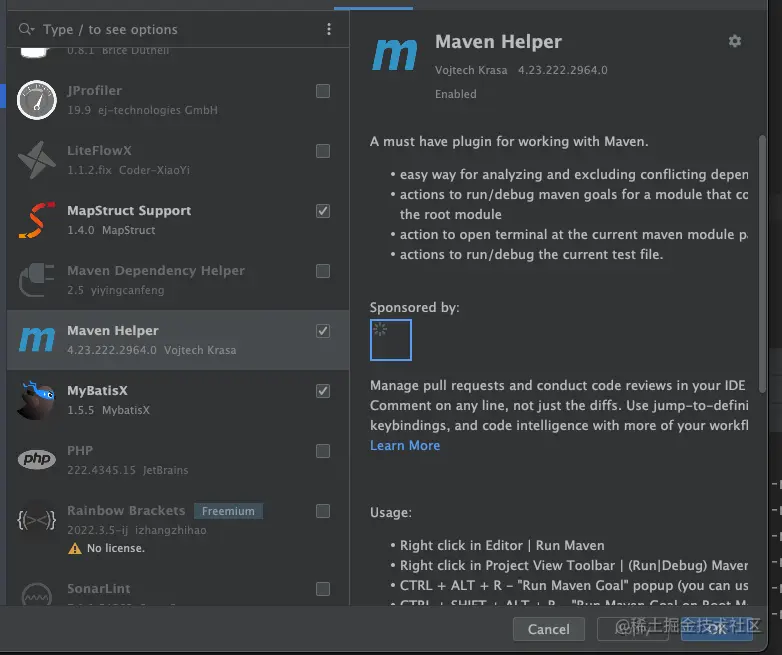Click the Maven Helper icon in list
782x655 pixels.
36,340
